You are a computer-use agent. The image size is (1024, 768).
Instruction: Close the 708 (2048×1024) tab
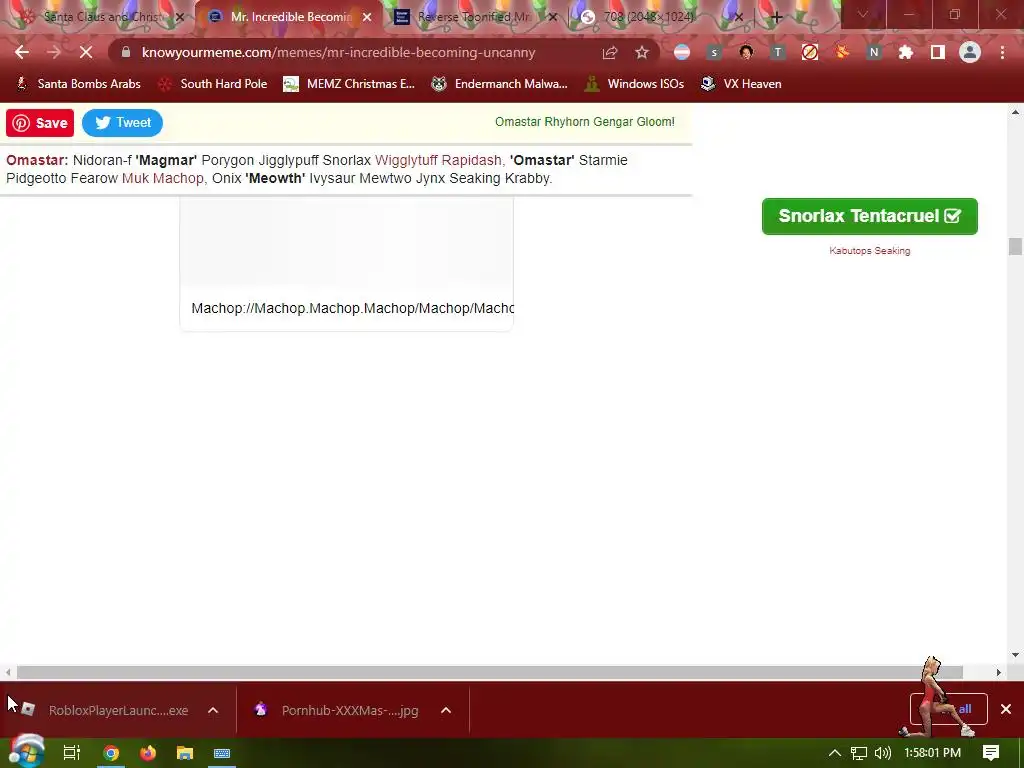click(x=739, y=18)
